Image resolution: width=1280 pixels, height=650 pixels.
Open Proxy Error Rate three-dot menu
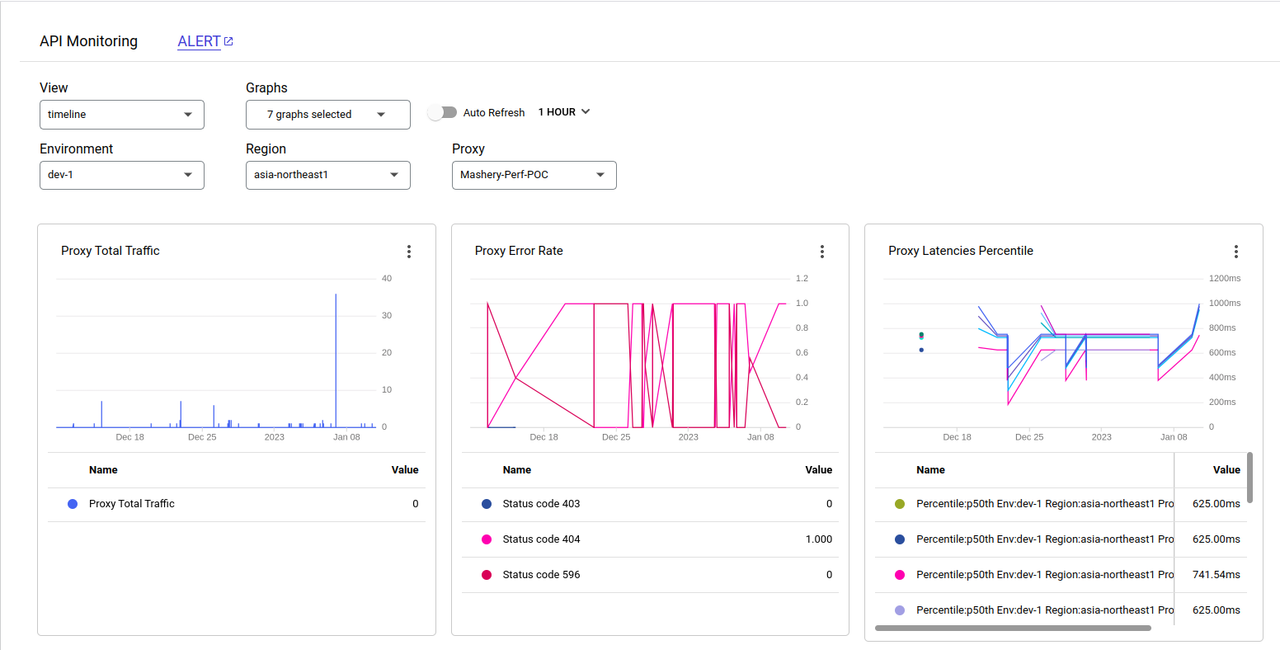point(822,252)
